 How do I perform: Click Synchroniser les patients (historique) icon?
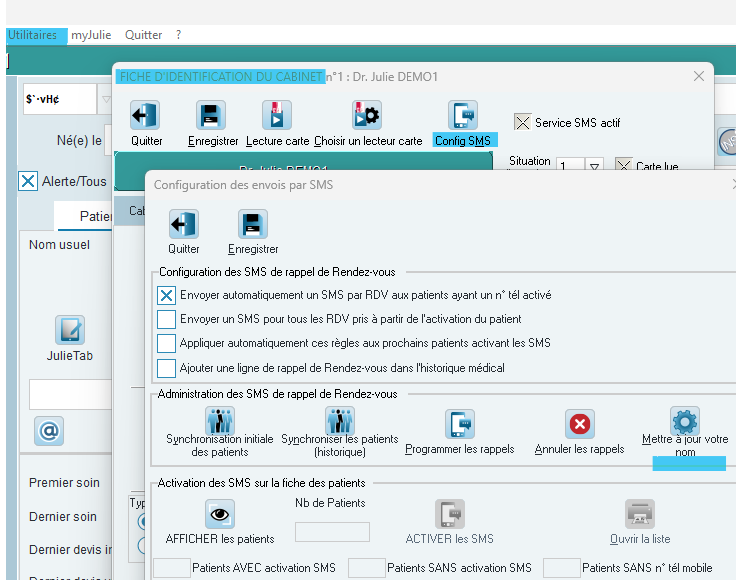(340, 420)
